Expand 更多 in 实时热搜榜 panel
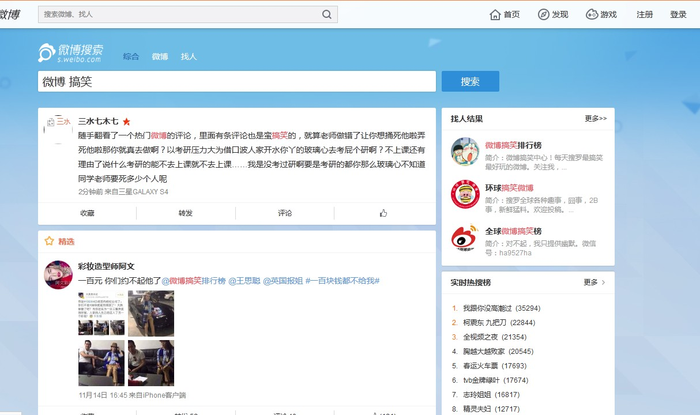The height and width of the screenshot is (415, 700). coord(594,282)
